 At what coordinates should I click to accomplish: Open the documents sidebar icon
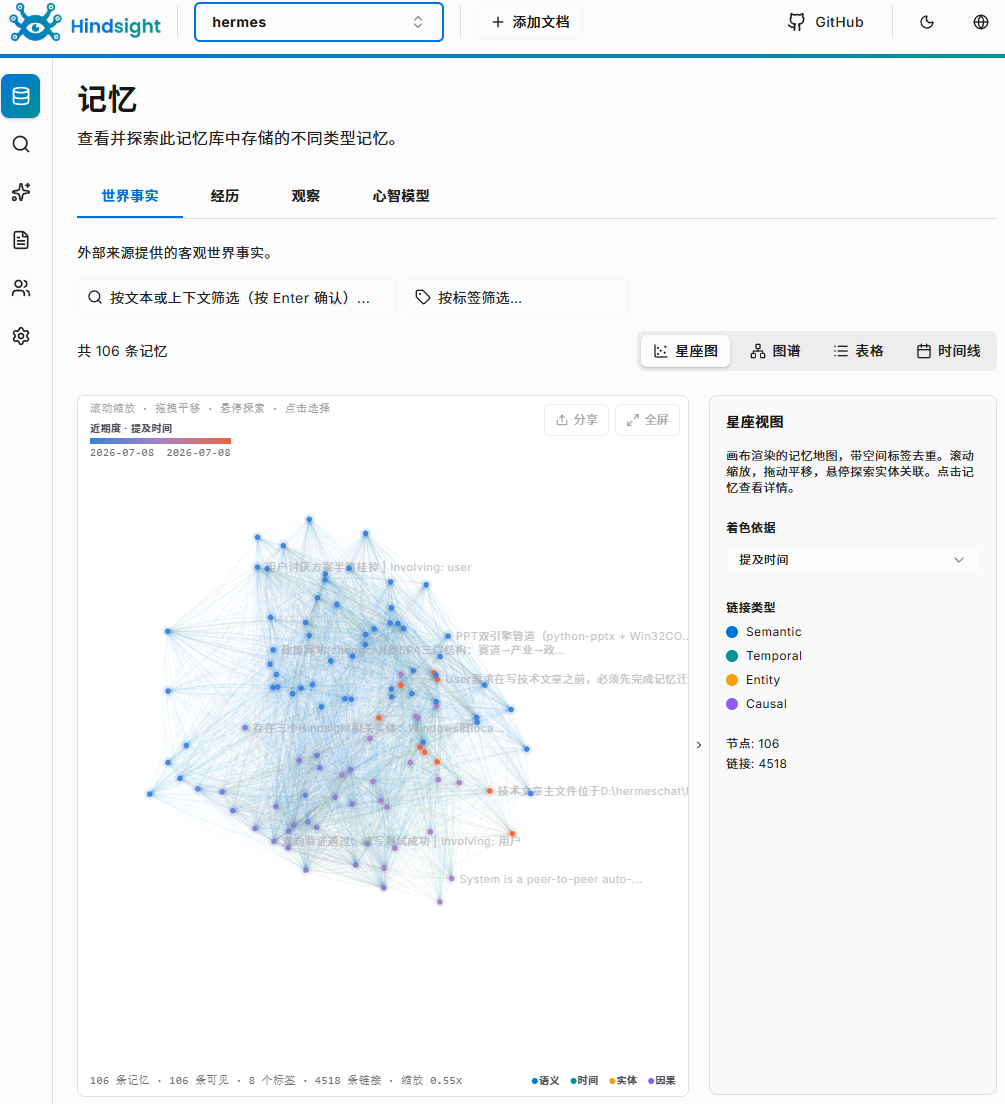tap(21, 240)
